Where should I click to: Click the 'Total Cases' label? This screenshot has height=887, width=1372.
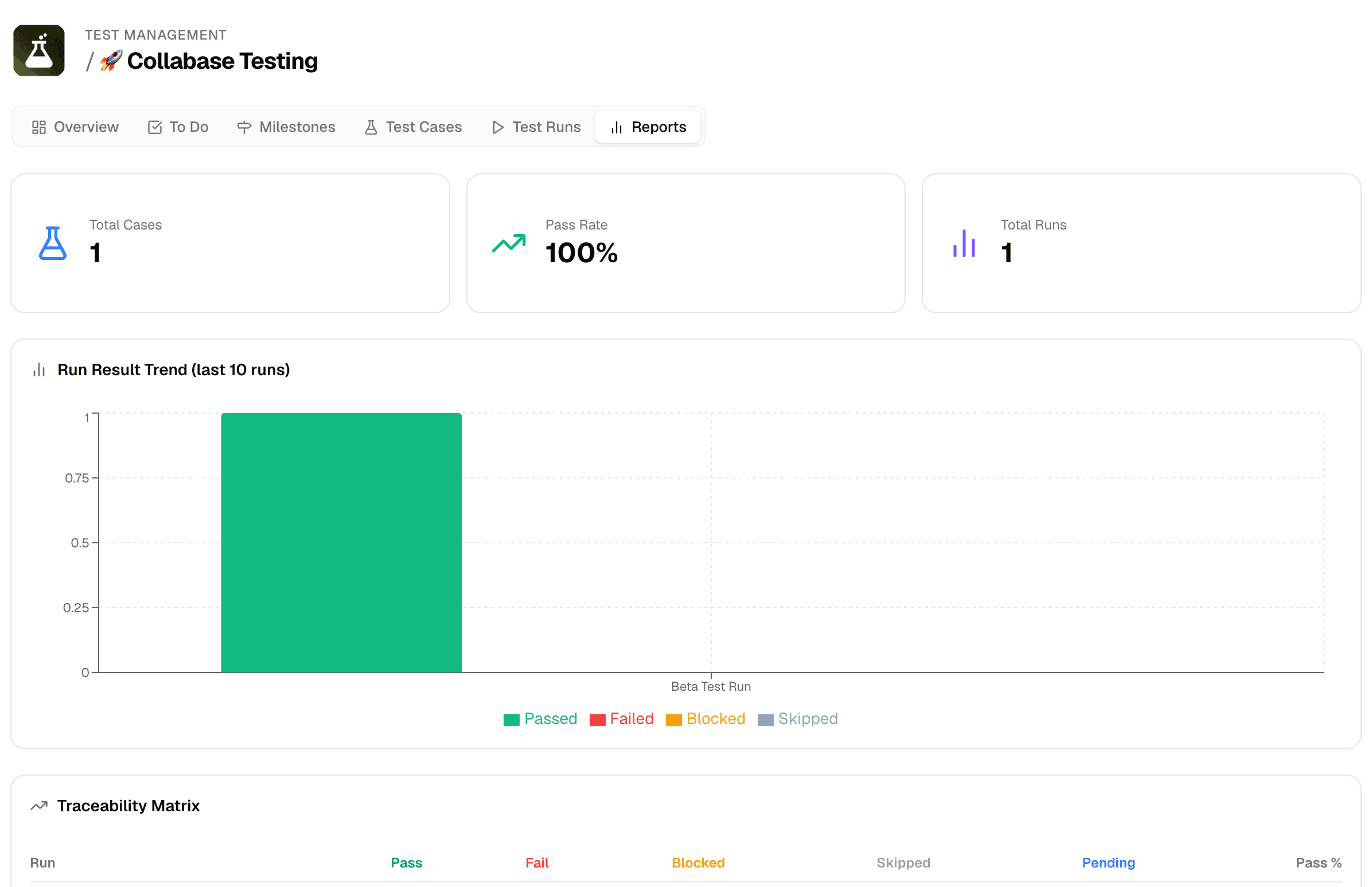pos(126,225)
